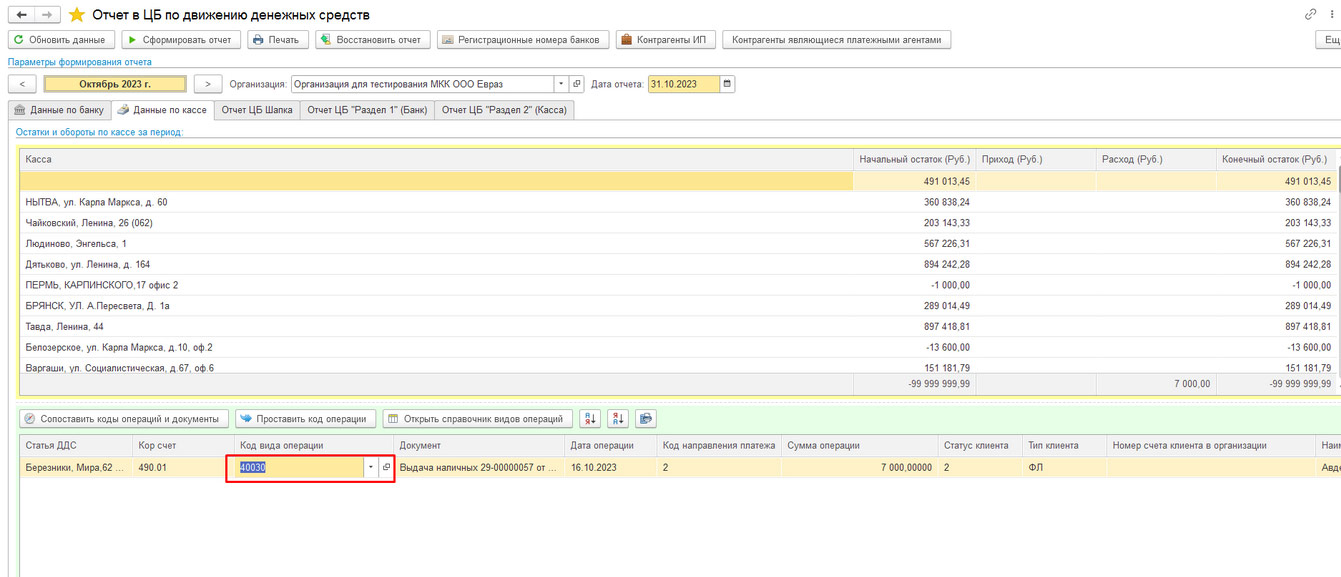Image resolution: width=1341 pixels, height=577 pixels.
Task: Click Сумма операции column header
Action: click(860, 445)
